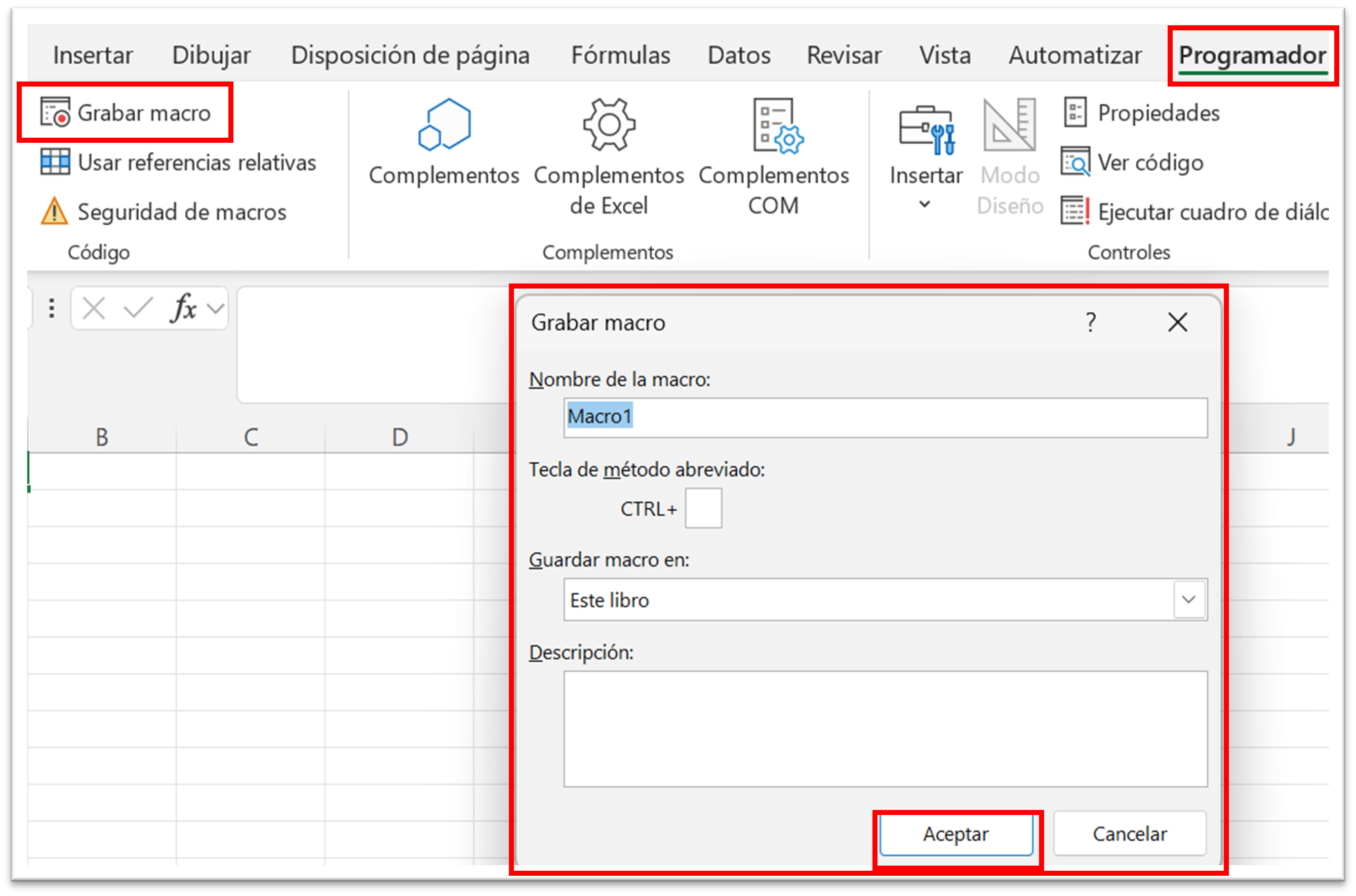
Task: Open the Complementos hexagon icon
Action: pos(444,125)
